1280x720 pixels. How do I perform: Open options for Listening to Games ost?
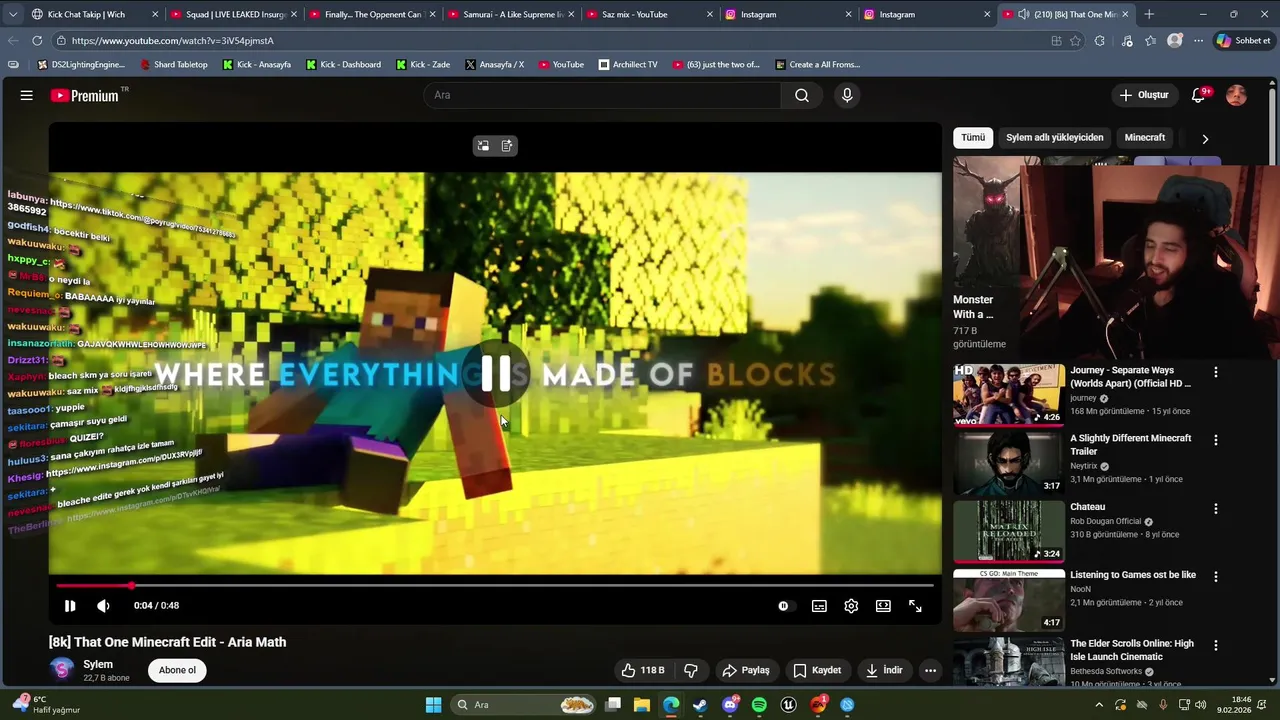(1216, 577)
